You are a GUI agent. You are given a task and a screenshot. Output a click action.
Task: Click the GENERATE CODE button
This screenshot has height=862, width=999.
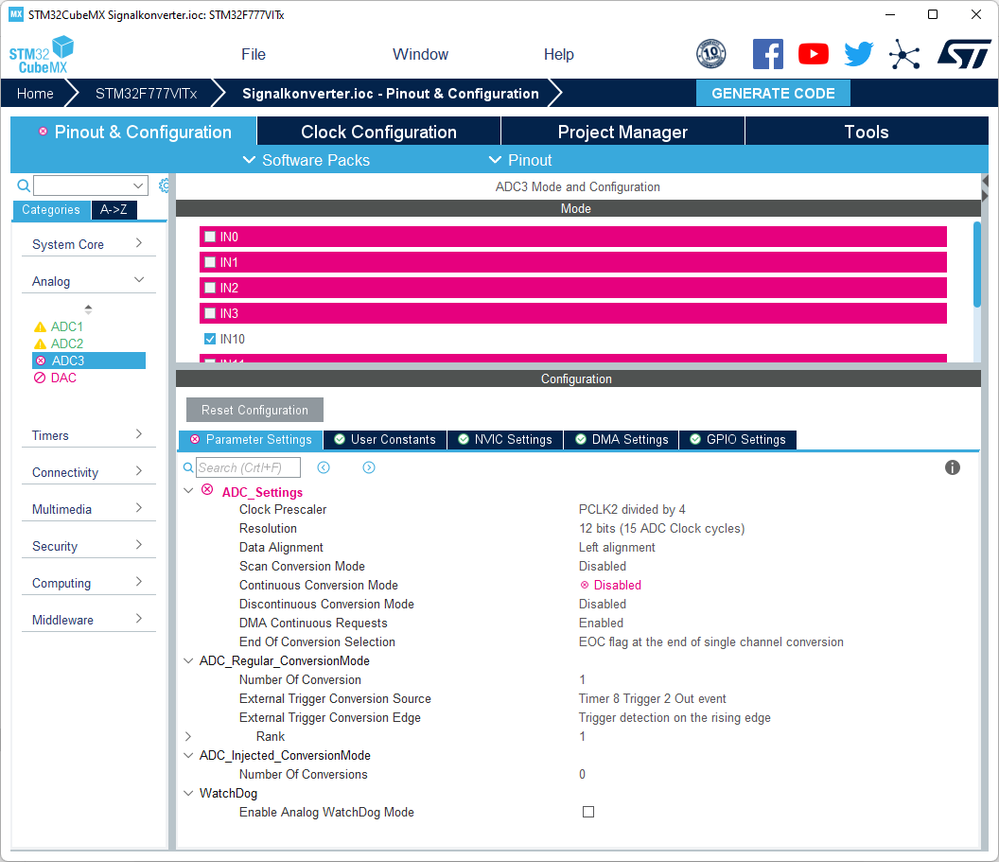(773, 94)
